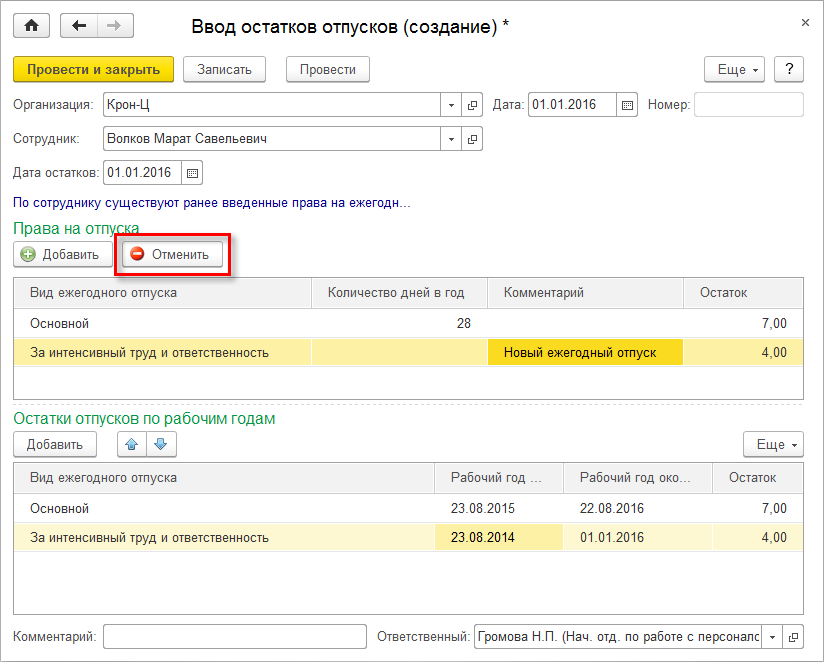Open the Организация record via its open icon
Image resolution: width=824 pixels, height=662 pixels.
(473, 105)
